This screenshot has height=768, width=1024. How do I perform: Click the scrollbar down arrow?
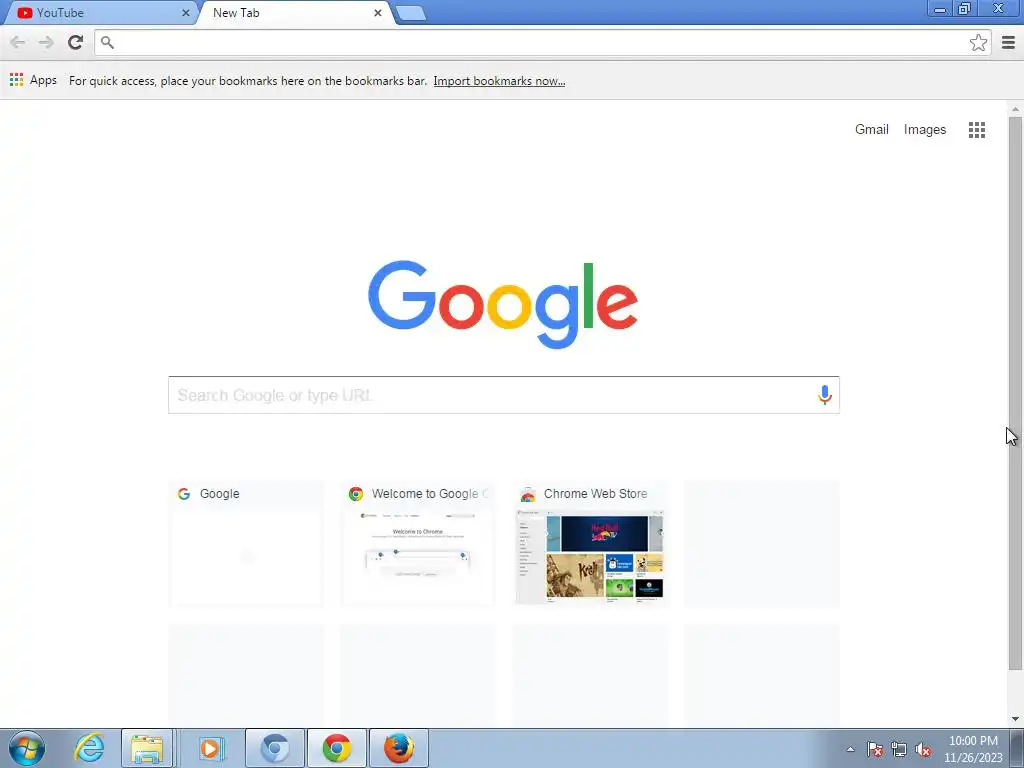tap(1015, 719)
